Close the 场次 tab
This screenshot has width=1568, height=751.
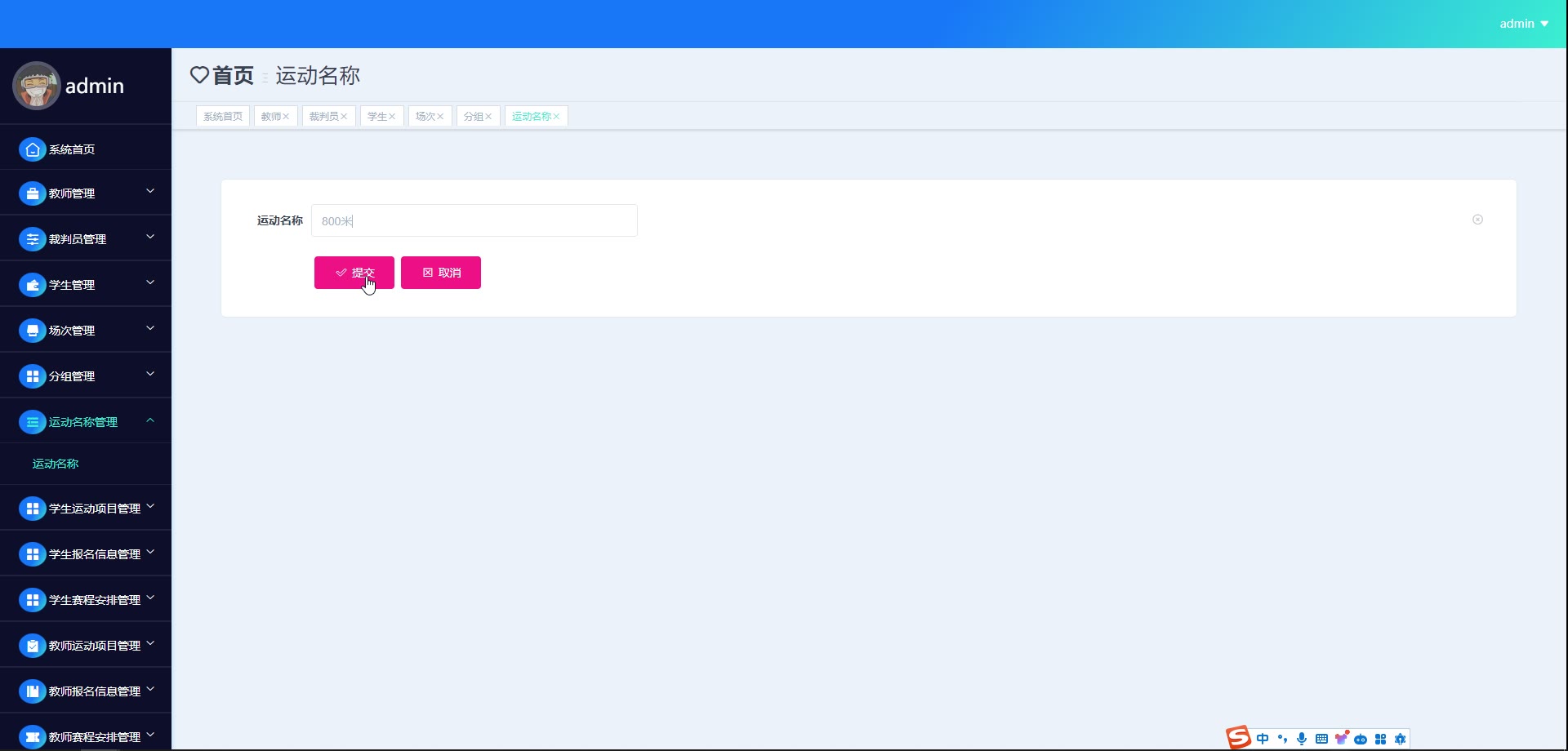(x=440, y=117)
